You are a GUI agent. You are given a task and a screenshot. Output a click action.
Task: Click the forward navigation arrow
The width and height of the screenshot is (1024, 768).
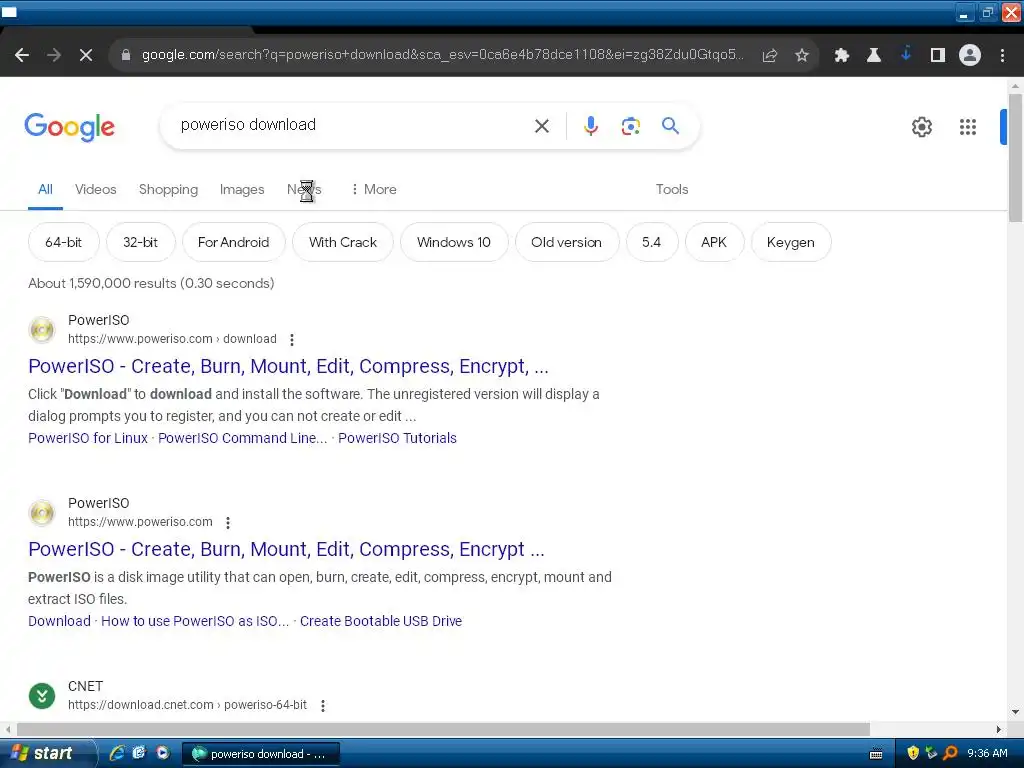click(x=54, y=56)
